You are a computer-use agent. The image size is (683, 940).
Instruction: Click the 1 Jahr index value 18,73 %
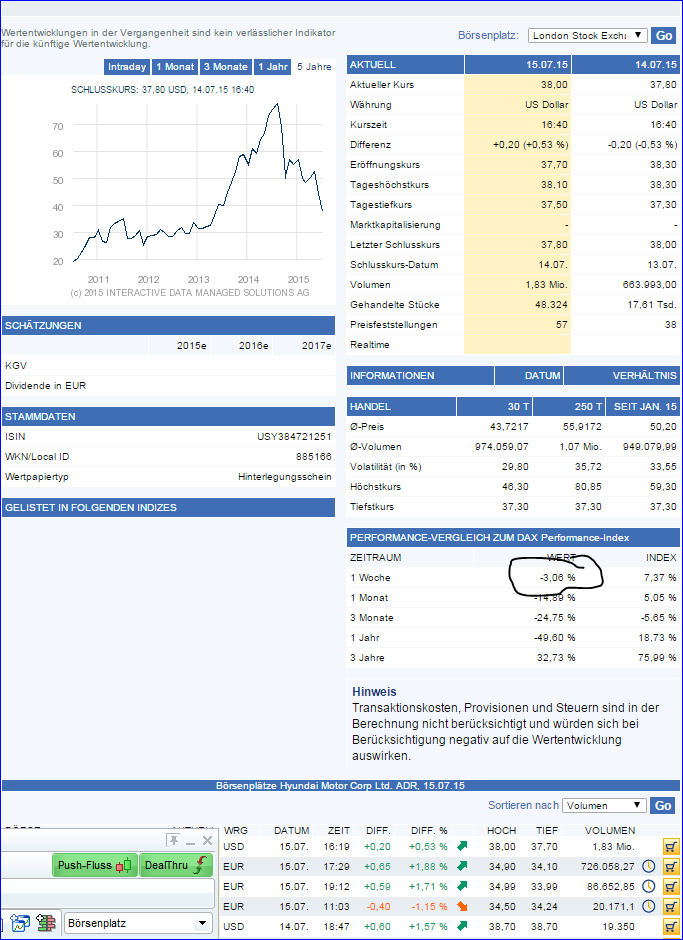pos(657,638)
